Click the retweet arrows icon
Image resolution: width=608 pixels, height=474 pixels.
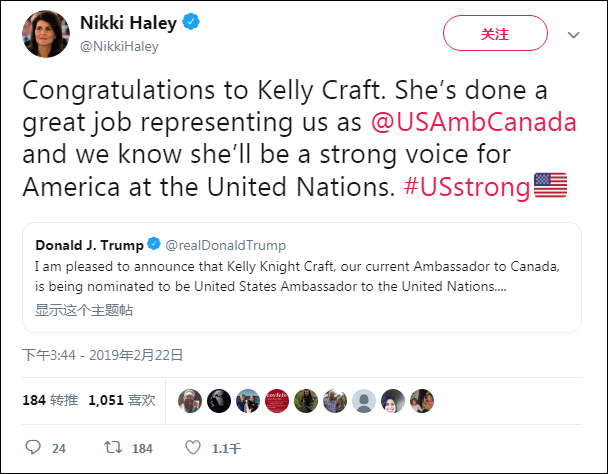click(115, 447)
